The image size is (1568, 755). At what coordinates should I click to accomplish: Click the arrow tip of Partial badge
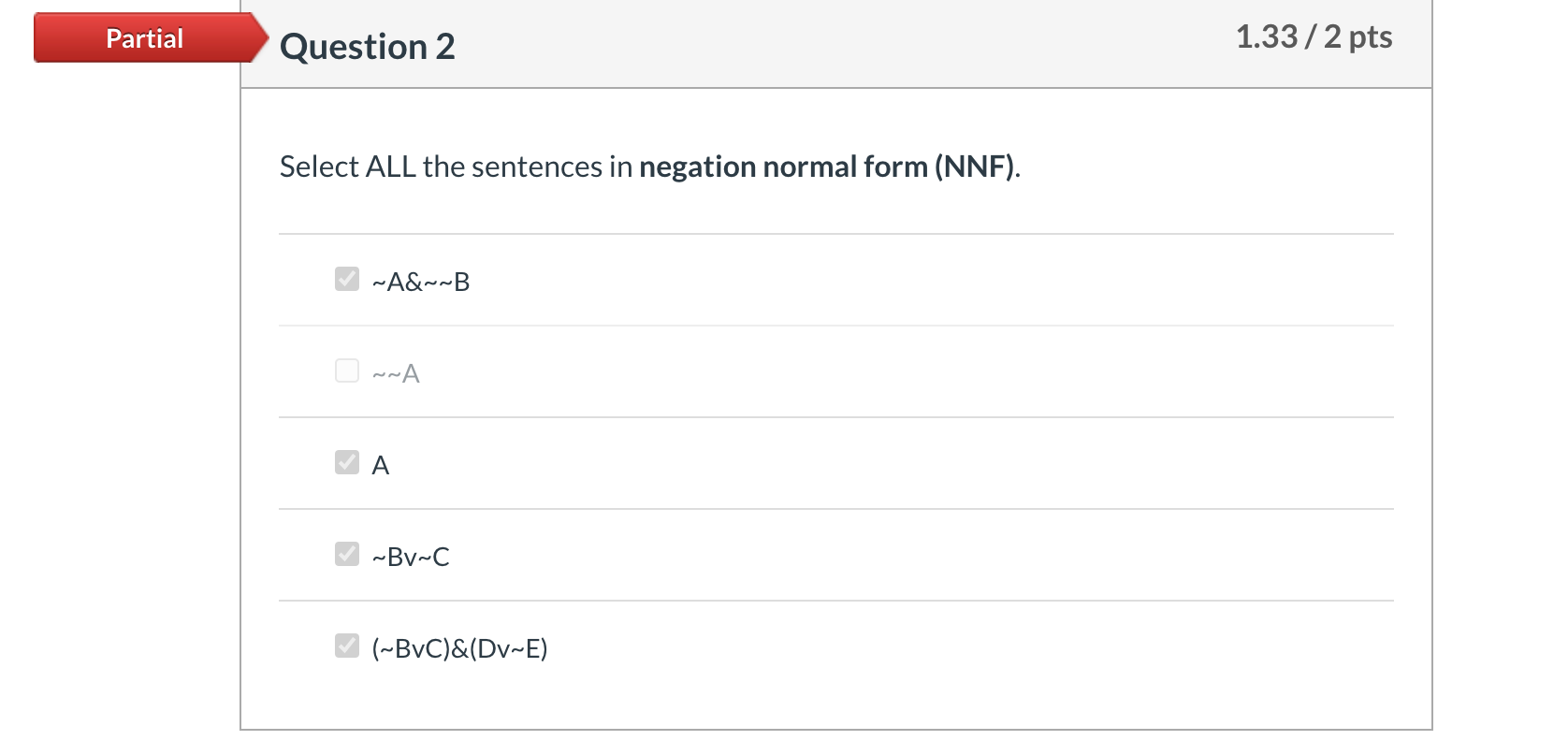[258, 38]
